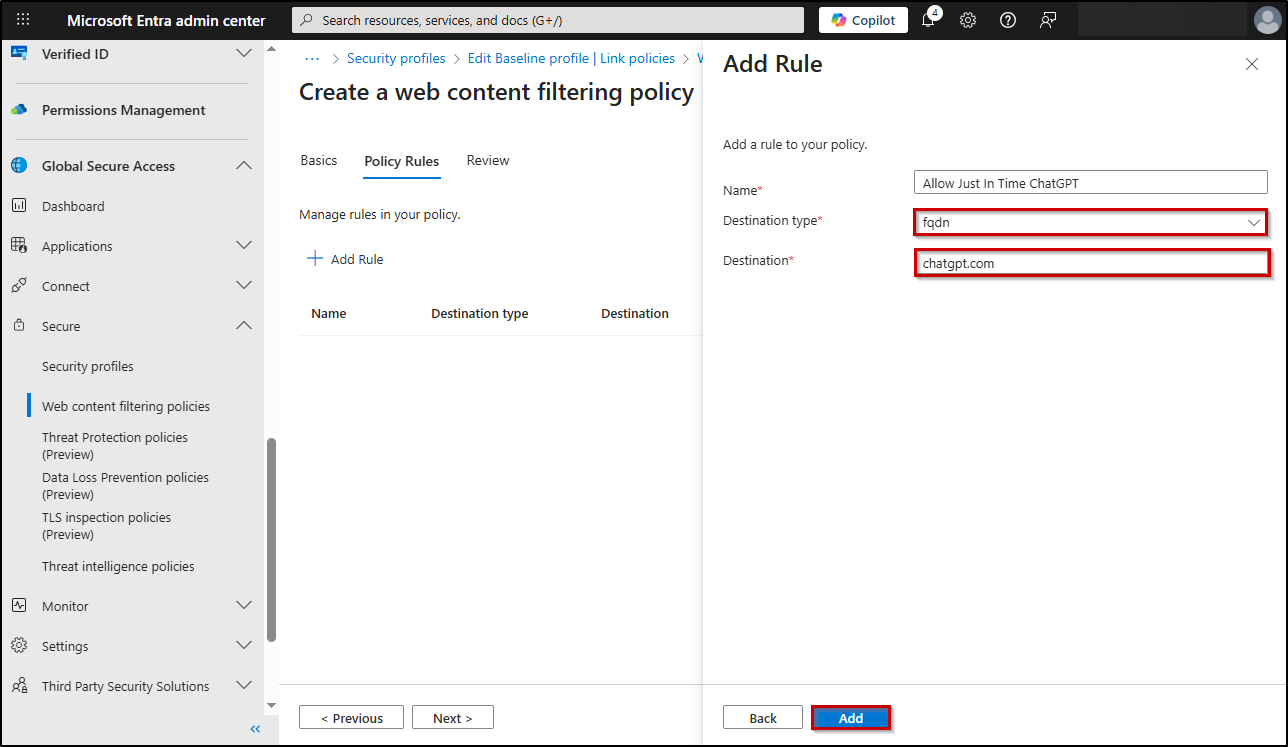Open the Destination type dropdown
The height and width of the screenshot is (747, 1288).
point(1090,222)
